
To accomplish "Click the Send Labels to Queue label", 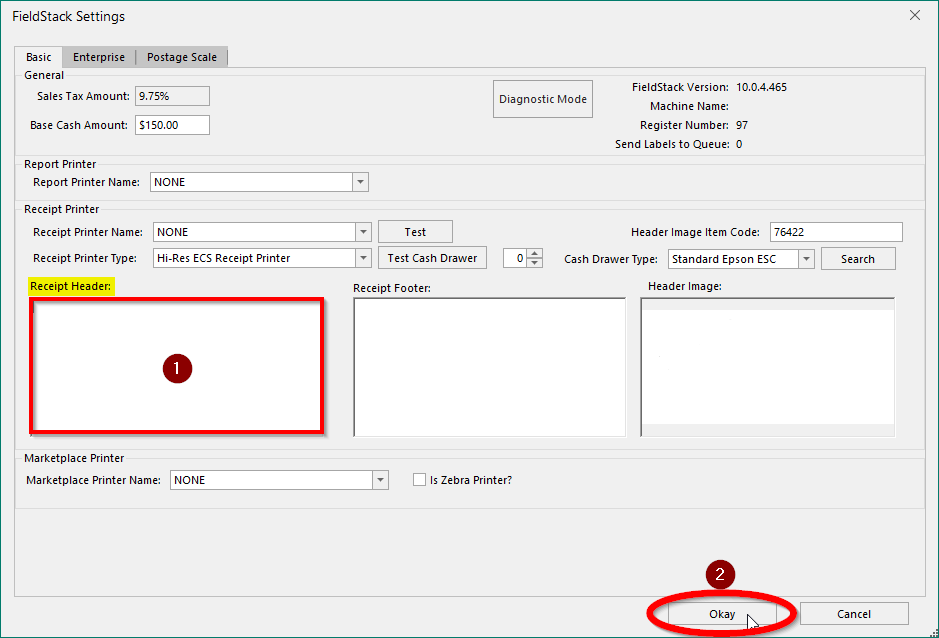I will [672, 144].
